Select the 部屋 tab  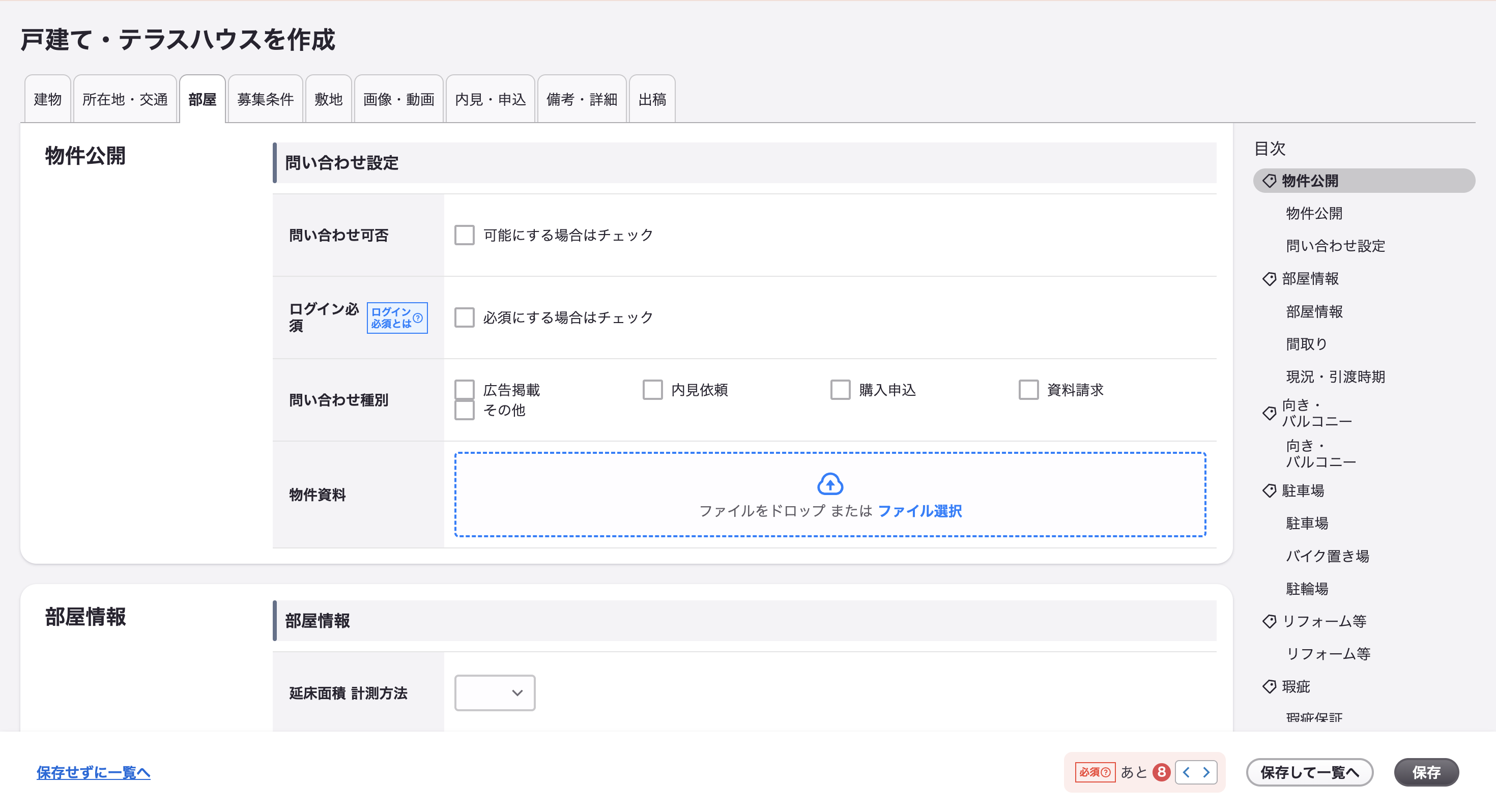202,99
